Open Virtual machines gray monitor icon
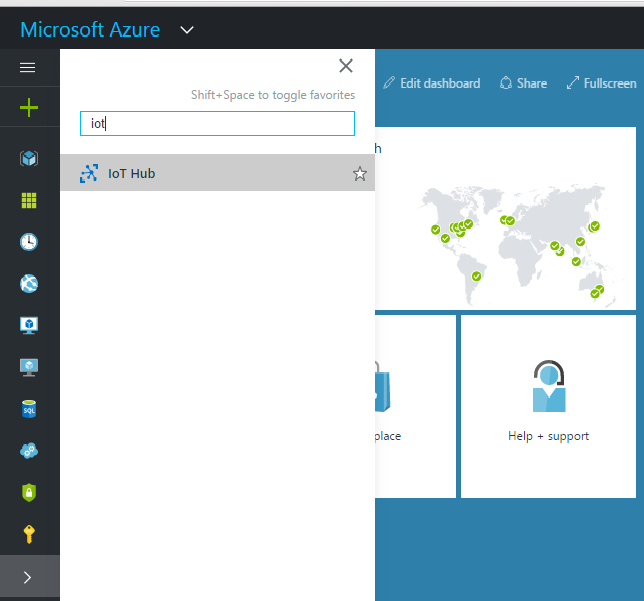644x601 pixels. point(29,367)
